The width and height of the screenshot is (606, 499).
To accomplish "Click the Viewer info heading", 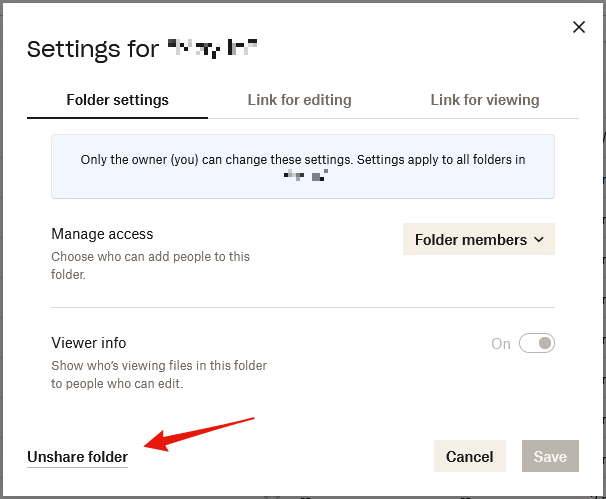I will [88, 343].
